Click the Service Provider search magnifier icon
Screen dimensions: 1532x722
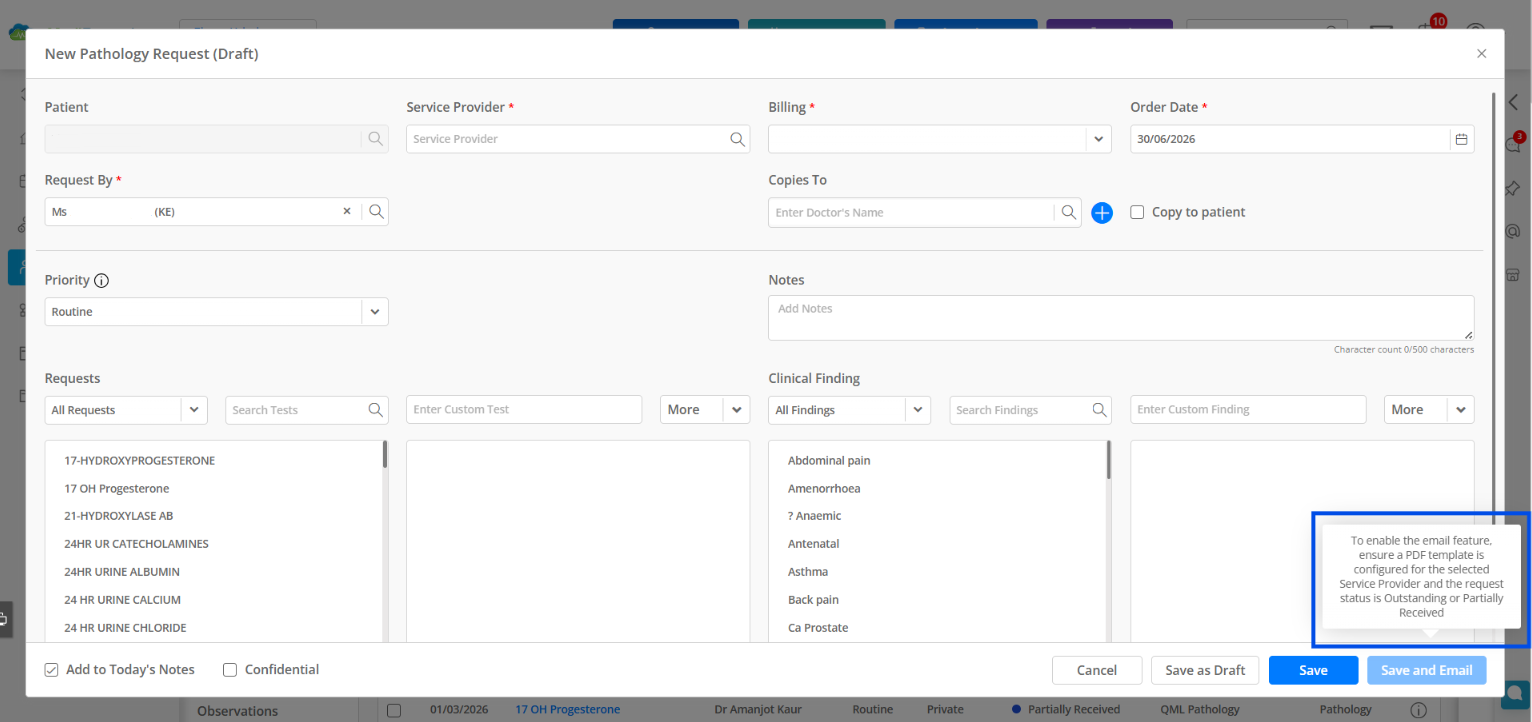tap(737, 139)
